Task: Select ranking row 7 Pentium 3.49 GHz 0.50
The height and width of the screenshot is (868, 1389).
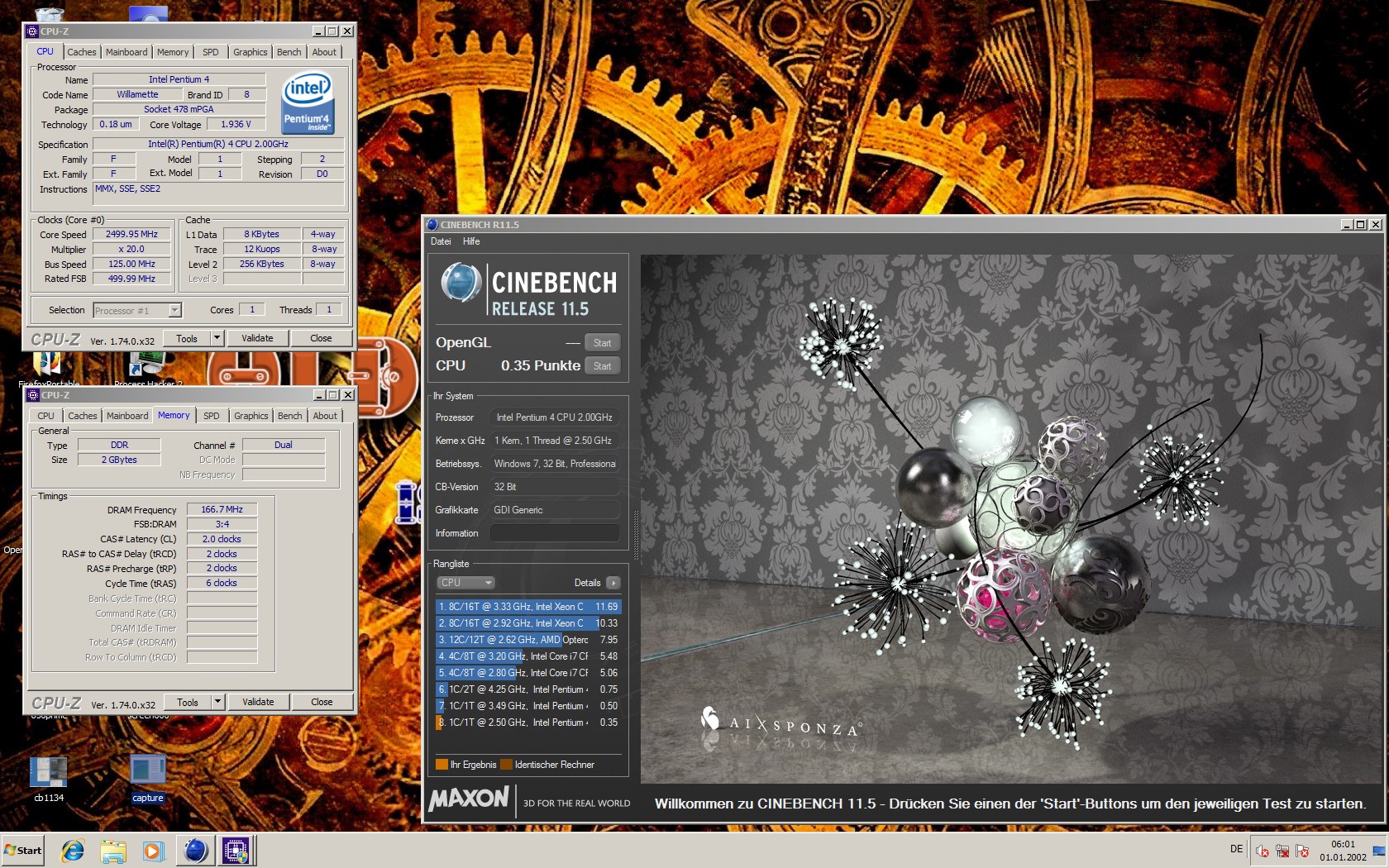Action: (x=527, y=706)
